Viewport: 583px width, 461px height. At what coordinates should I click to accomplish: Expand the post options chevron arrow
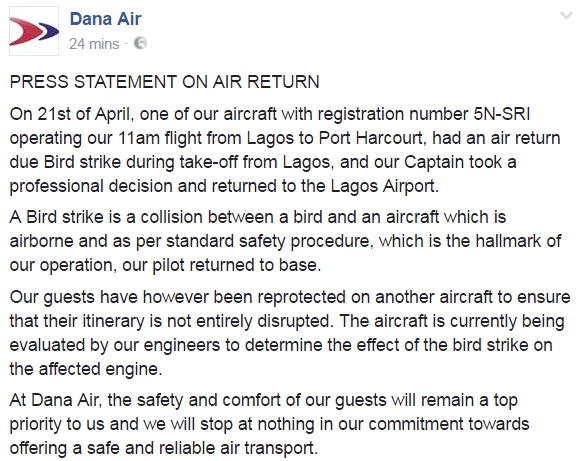pyautogui.click(x=566, y=16)
